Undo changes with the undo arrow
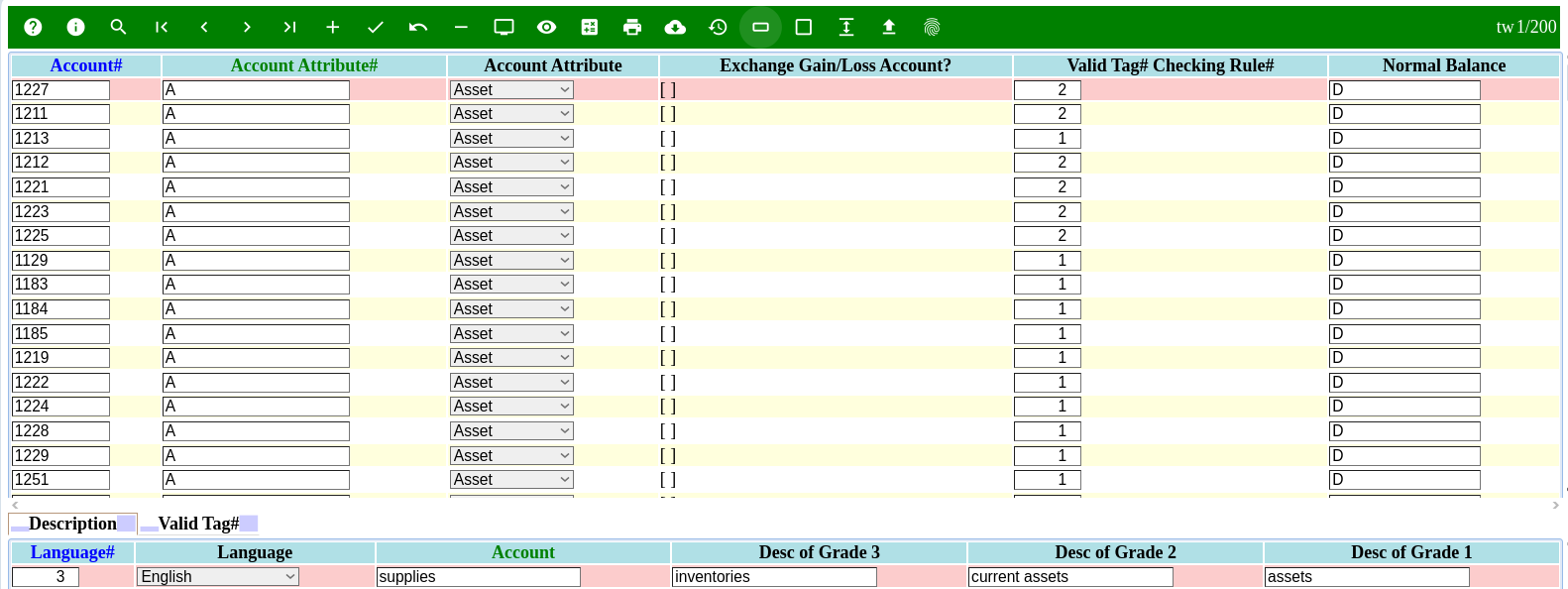This screenshot has height=589, width=1568. (418, 27)
